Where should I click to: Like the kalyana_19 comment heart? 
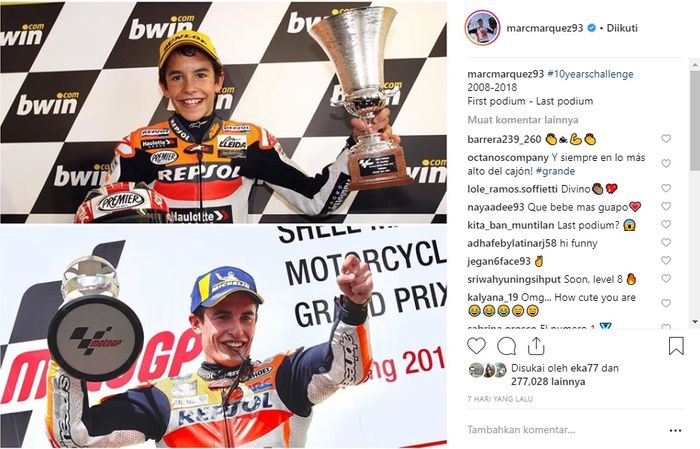tap(666, 303)
